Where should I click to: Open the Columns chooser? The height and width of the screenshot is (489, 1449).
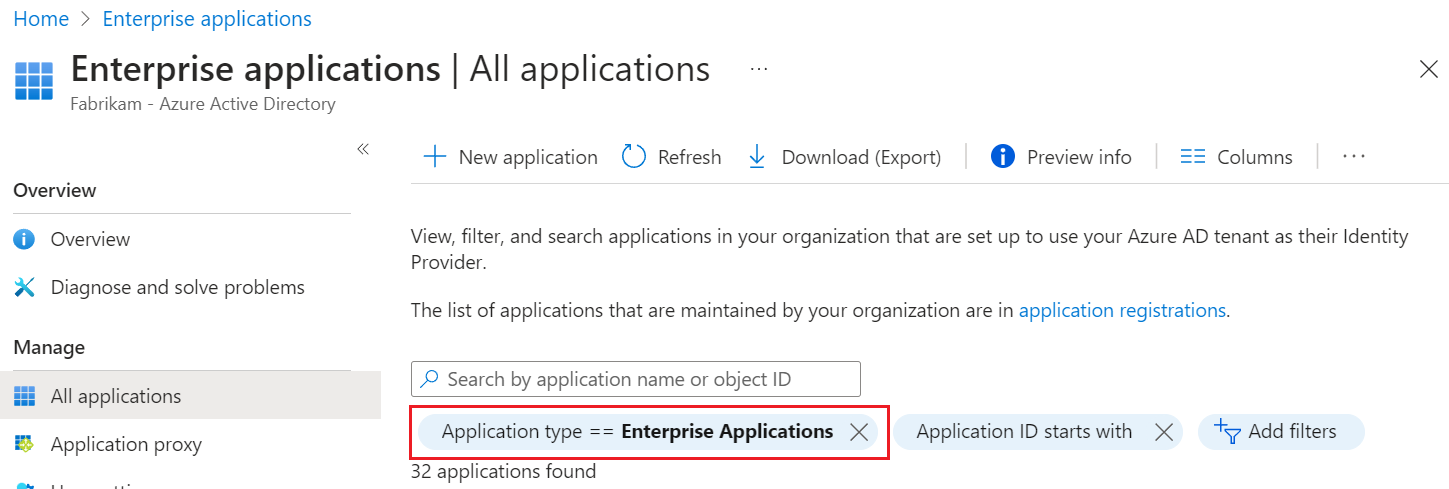point(1237,157)
